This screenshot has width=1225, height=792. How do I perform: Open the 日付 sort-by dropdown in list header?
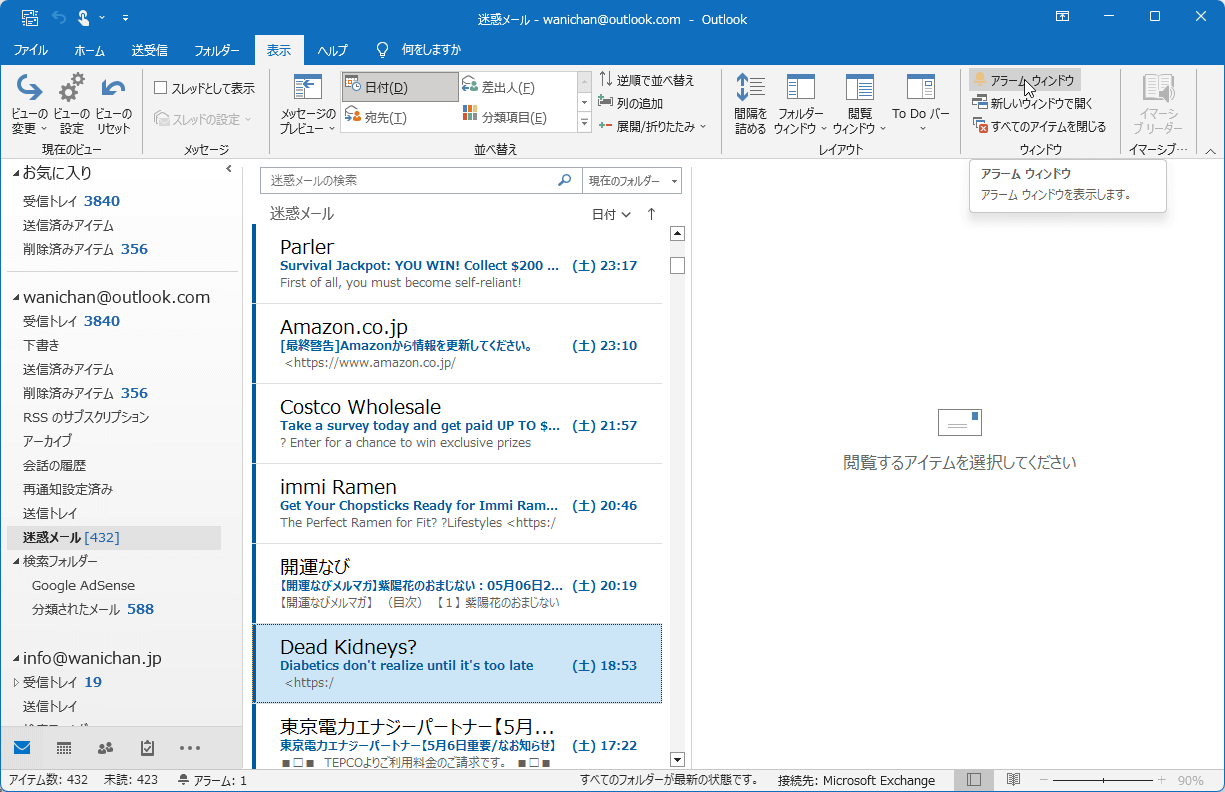(611, 214)
